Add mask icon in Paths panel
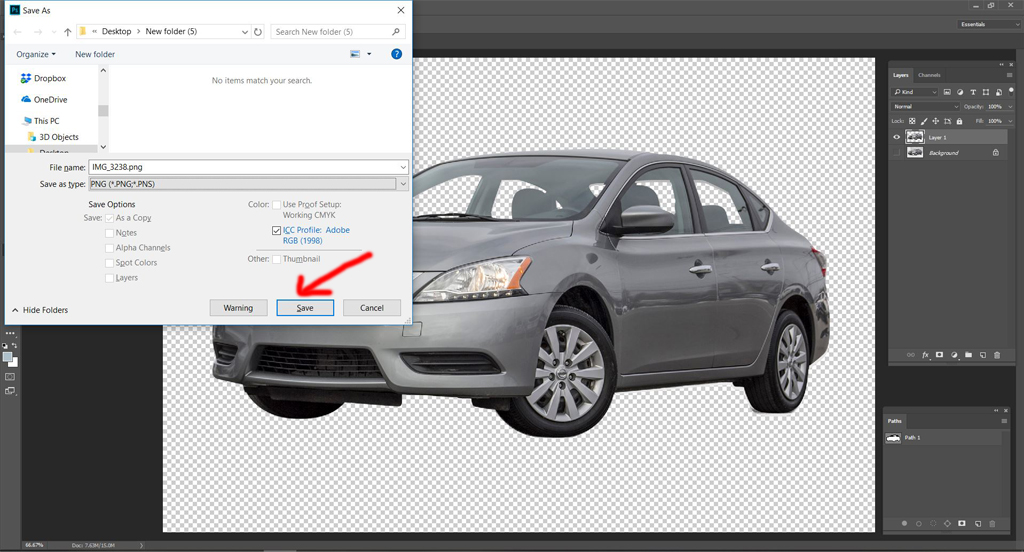The height and width of the screenshot is (552, 1024). 961,523
